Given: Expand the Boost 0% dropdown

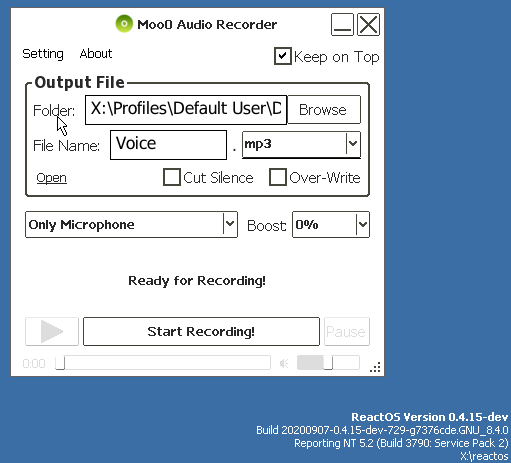Looking at the screenshot, I should click(x=362, y=224).
